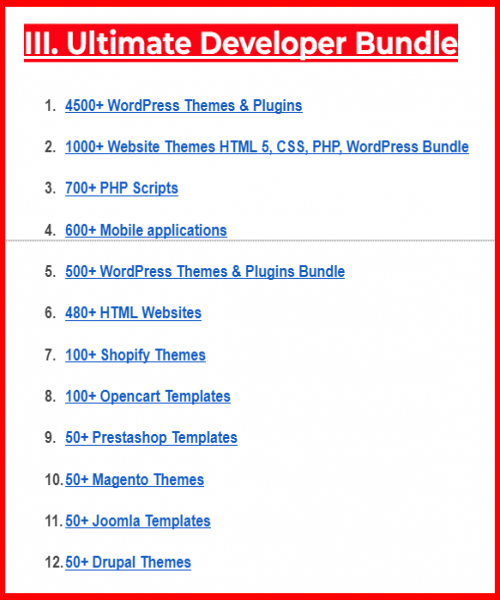This screenshot has width=500, height=600.
Task: Open the 100+ Opencart Templates link
Action: click(x=148, y=396)
